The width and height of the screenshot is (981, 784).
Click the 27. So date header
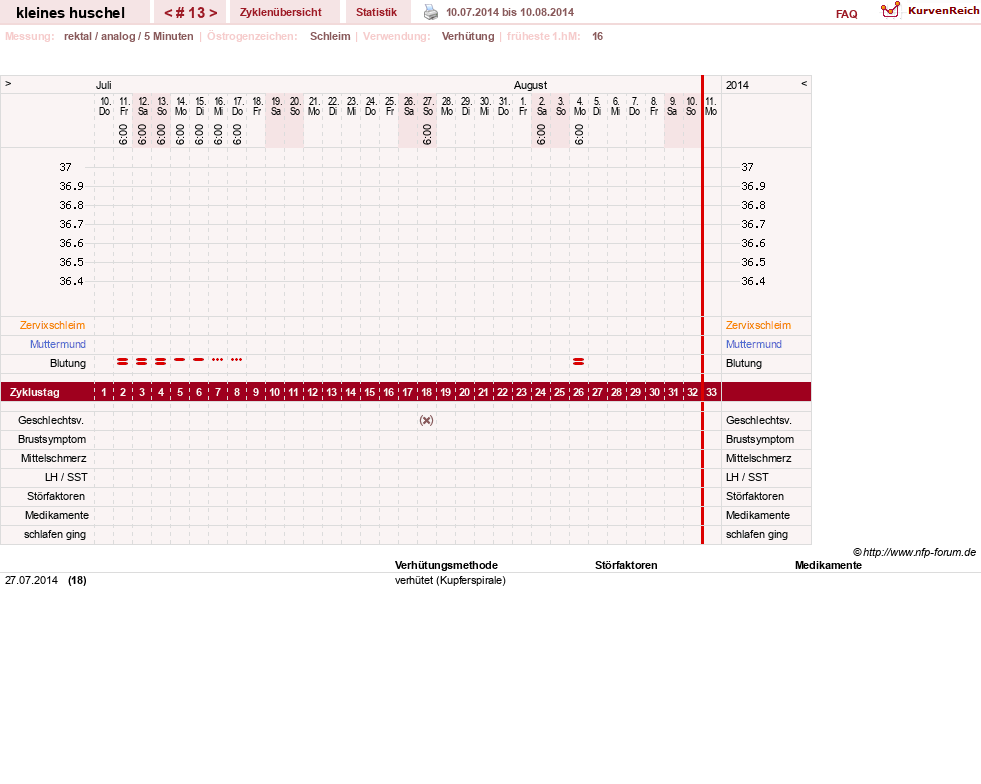click(428, 106)
